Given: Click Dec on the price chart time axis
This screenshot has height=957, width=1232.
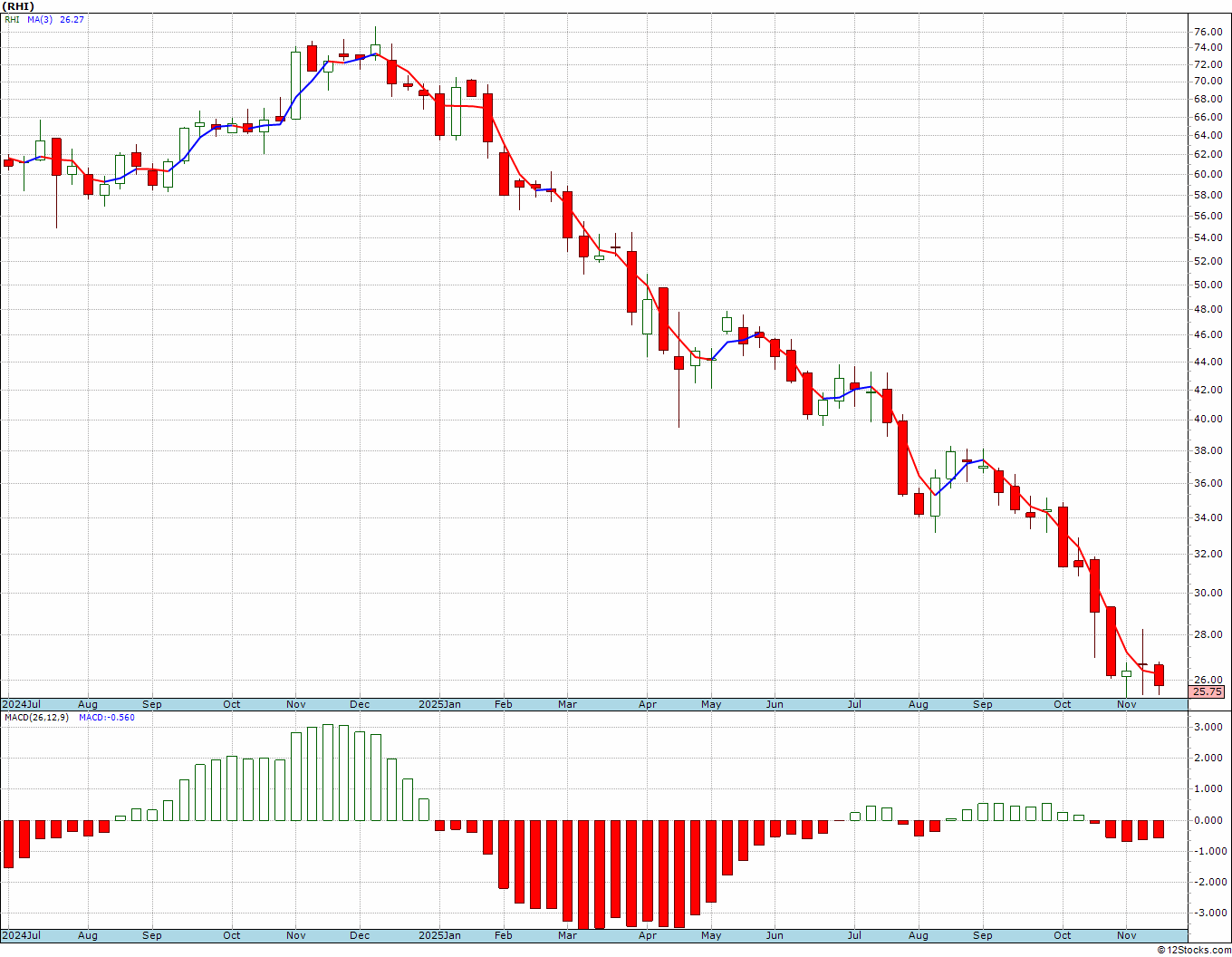Looking at the screenshot, I should click(x=360, y=704).
